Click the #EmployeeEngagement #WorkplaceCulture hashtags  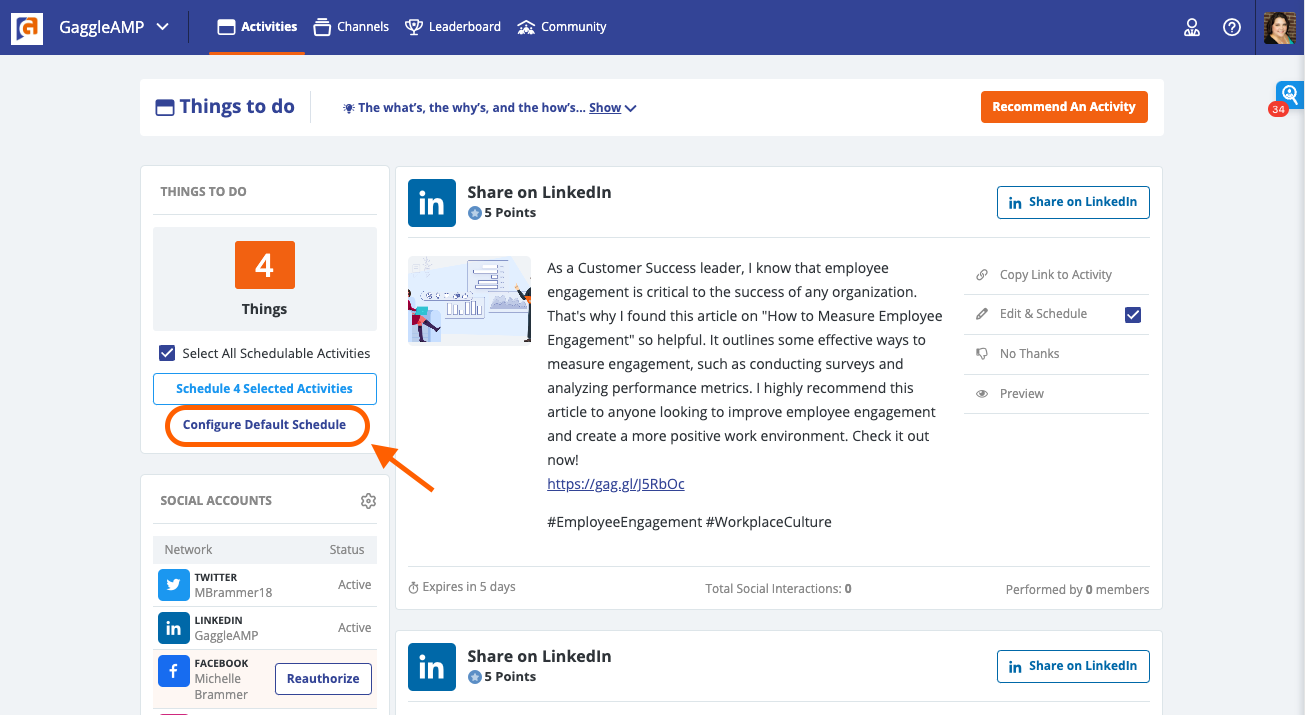click(689, 522)
